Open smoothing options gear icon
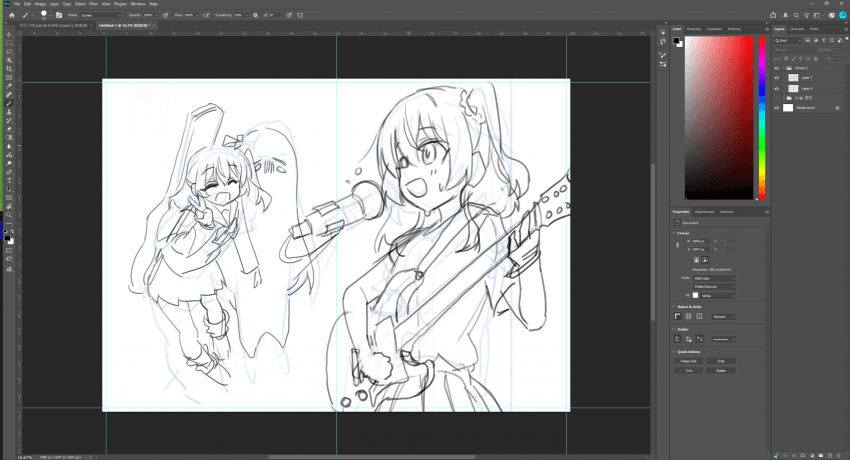 pos(255,15)
